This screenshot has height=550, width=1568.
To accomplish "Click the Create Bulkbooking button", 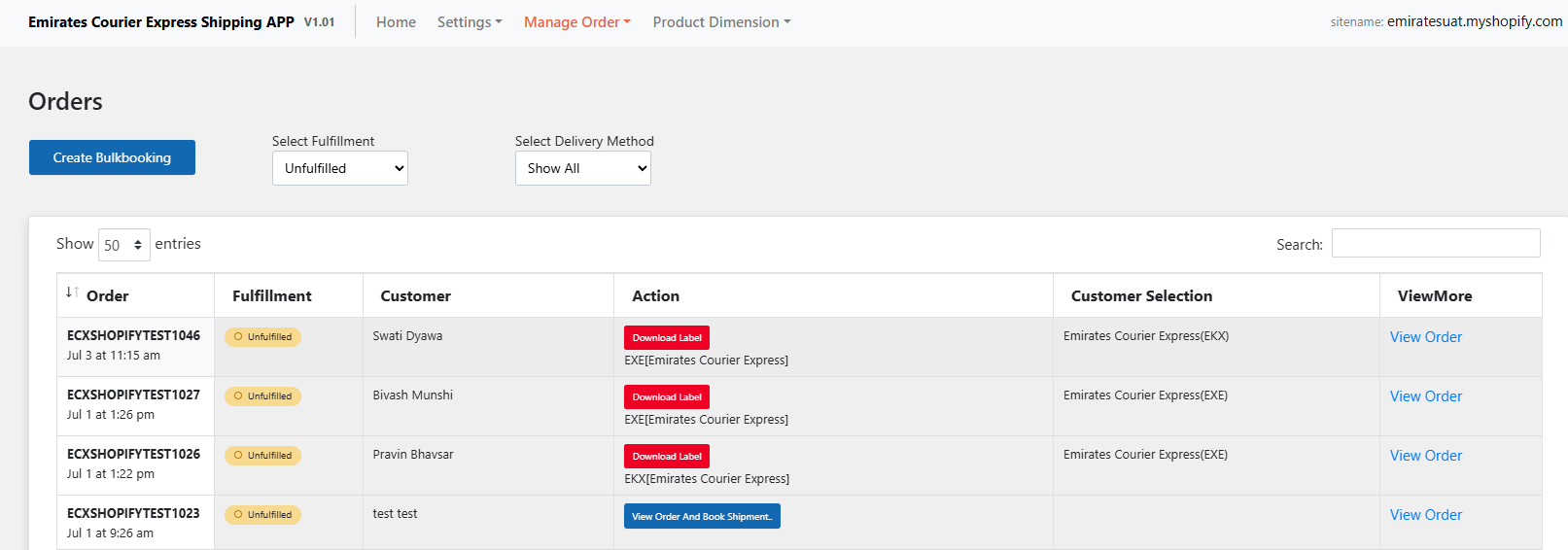I will 112,157.
